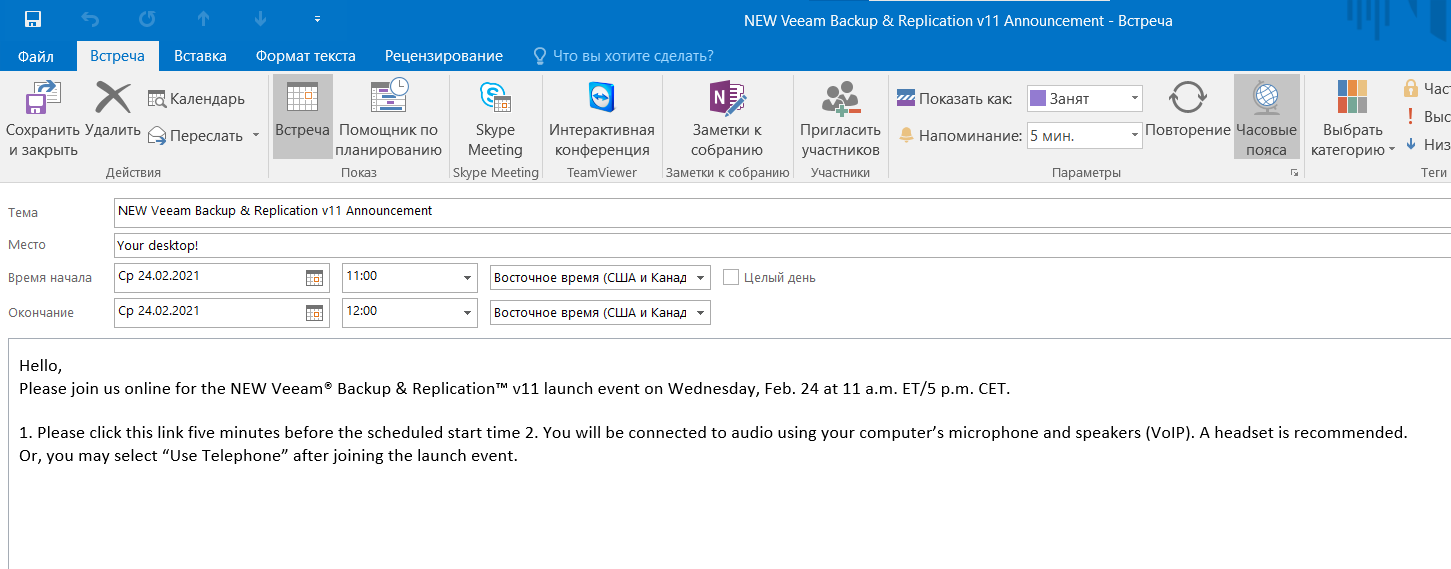The width and height of the screenshot is (1451, 569).
Task: Open the Customize Quick Access Toolbar dropdown
Action: point(317,19)
